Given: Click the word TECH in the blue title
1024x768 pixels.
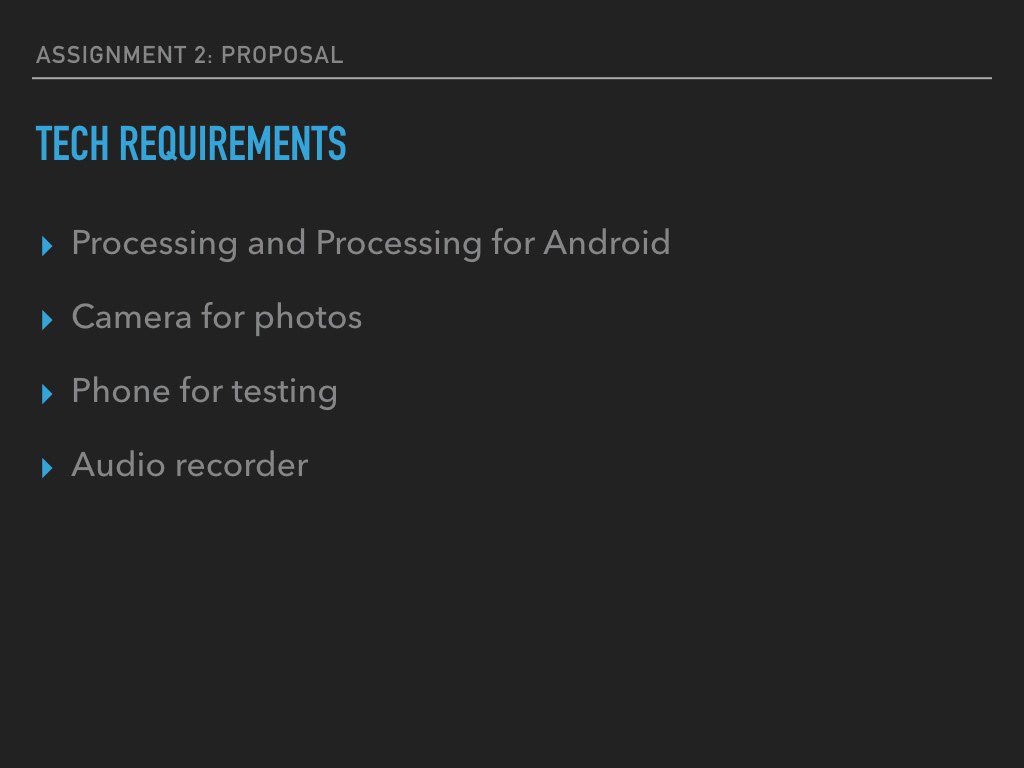Looking at the screenshot, I should tap(72, 145).
